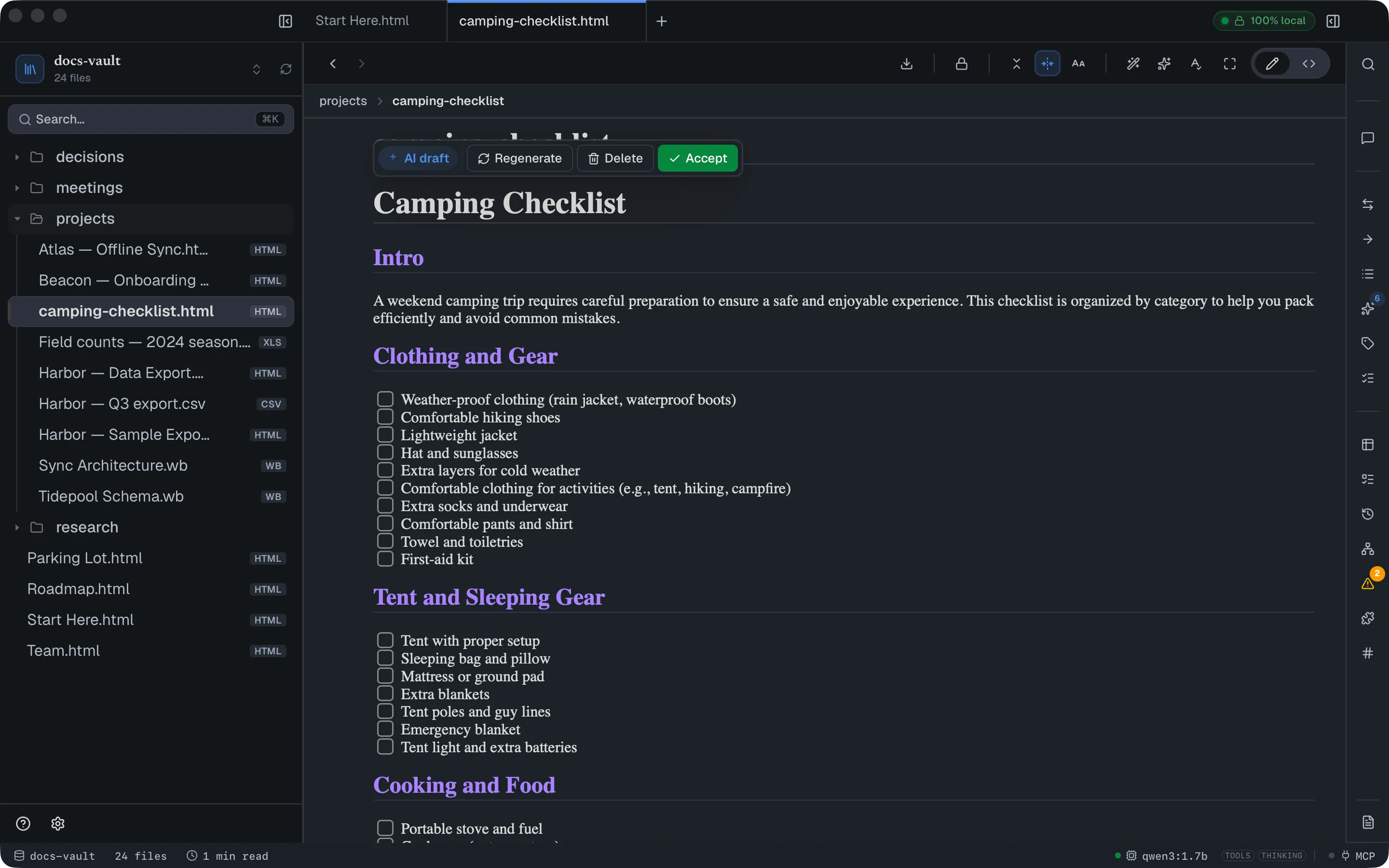Switch to code source view

[1308, 64]
